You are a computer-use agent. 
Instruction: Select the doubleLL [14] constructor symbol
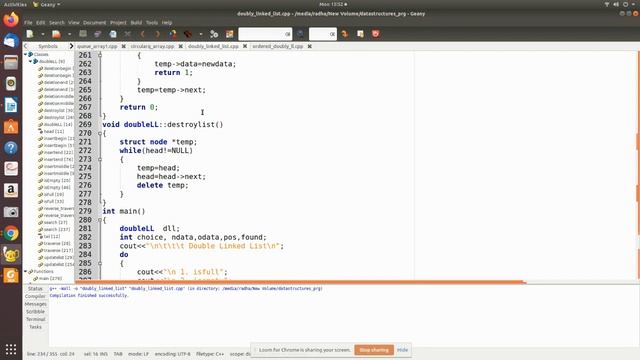[x=58, y=124]
